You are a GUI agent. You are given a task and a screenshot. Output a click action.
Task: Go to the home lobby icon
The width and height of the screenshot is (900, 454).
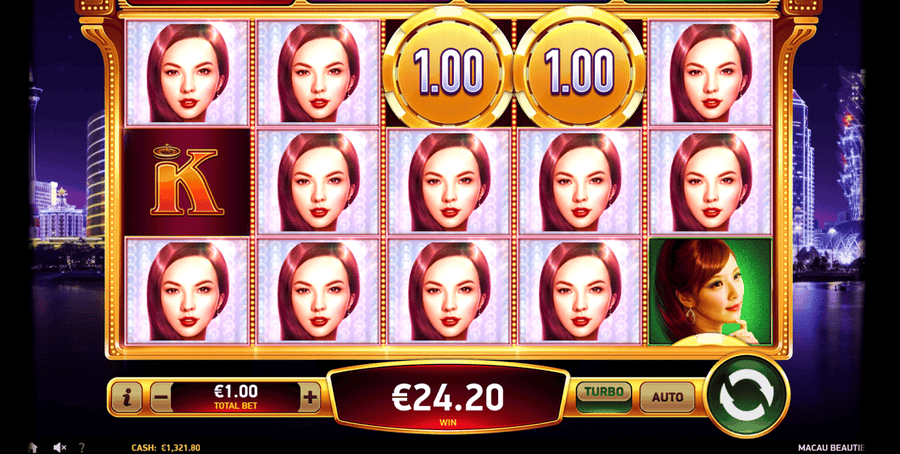(33, 447)
